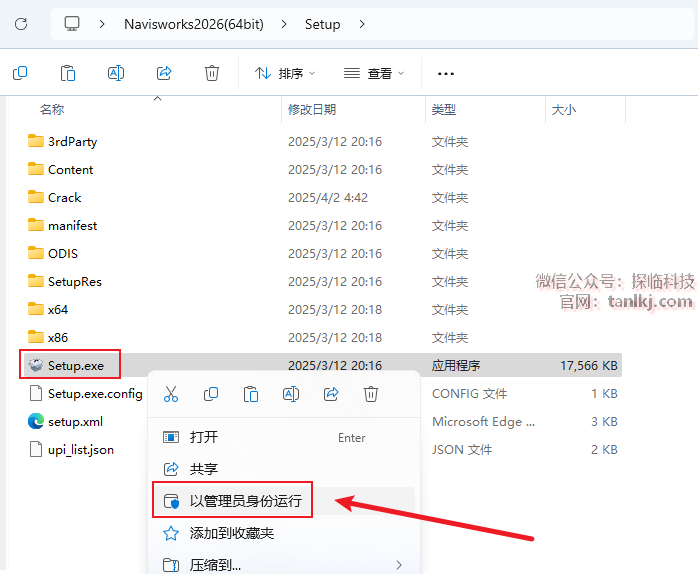
Task: Click the refresh icon in address bar
Action: [x=21, y=24]
